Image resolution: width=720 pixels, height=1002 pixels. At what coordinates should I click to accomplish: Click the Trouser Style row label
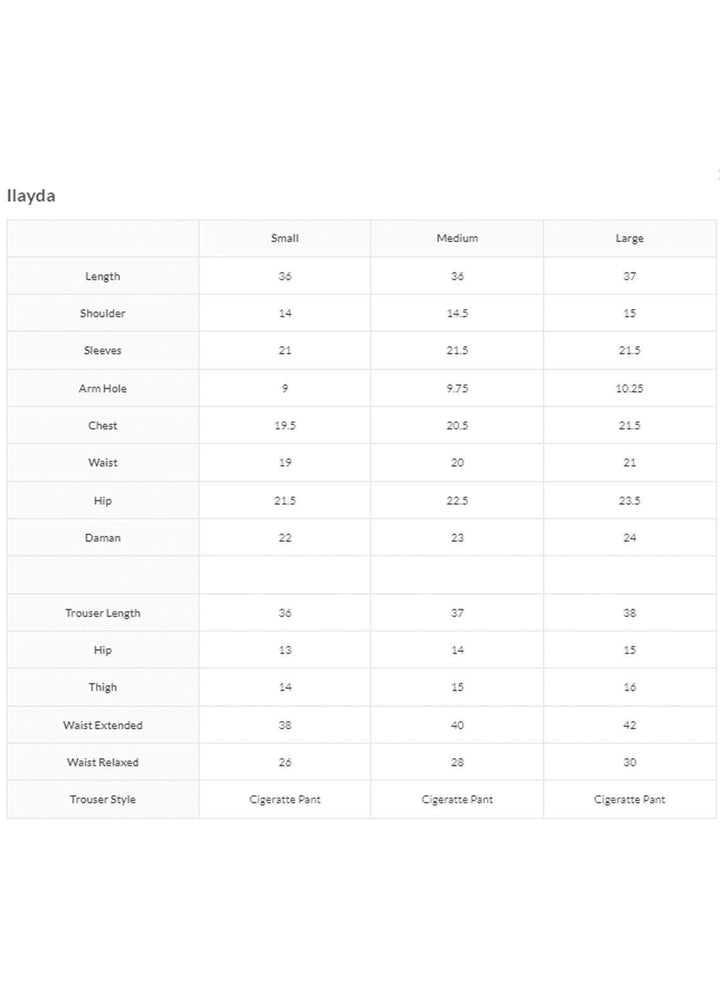click(x=103, y=799)
